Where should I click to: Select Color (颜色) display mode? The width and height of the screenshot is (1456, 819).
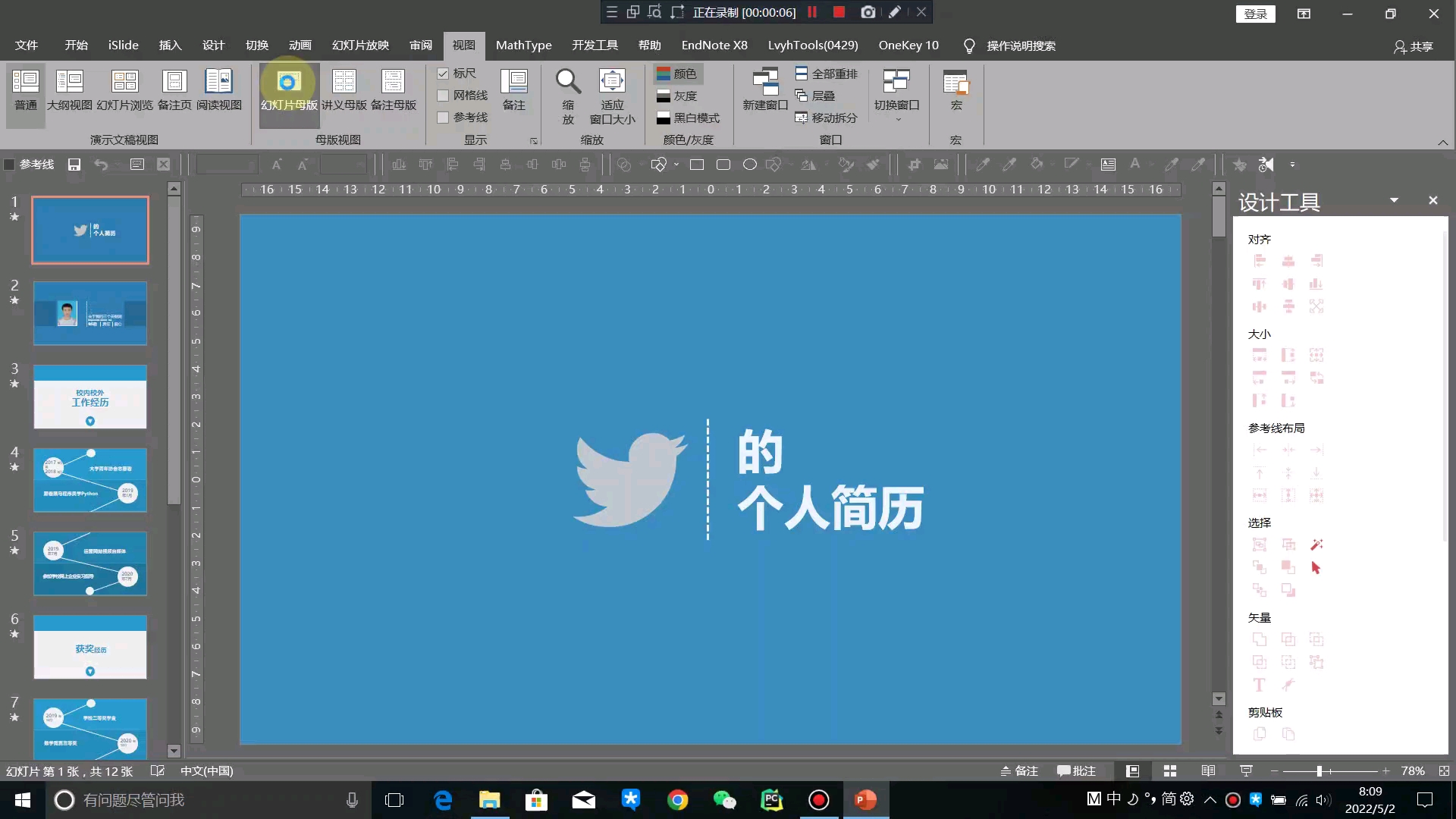[x=677, y=74]
